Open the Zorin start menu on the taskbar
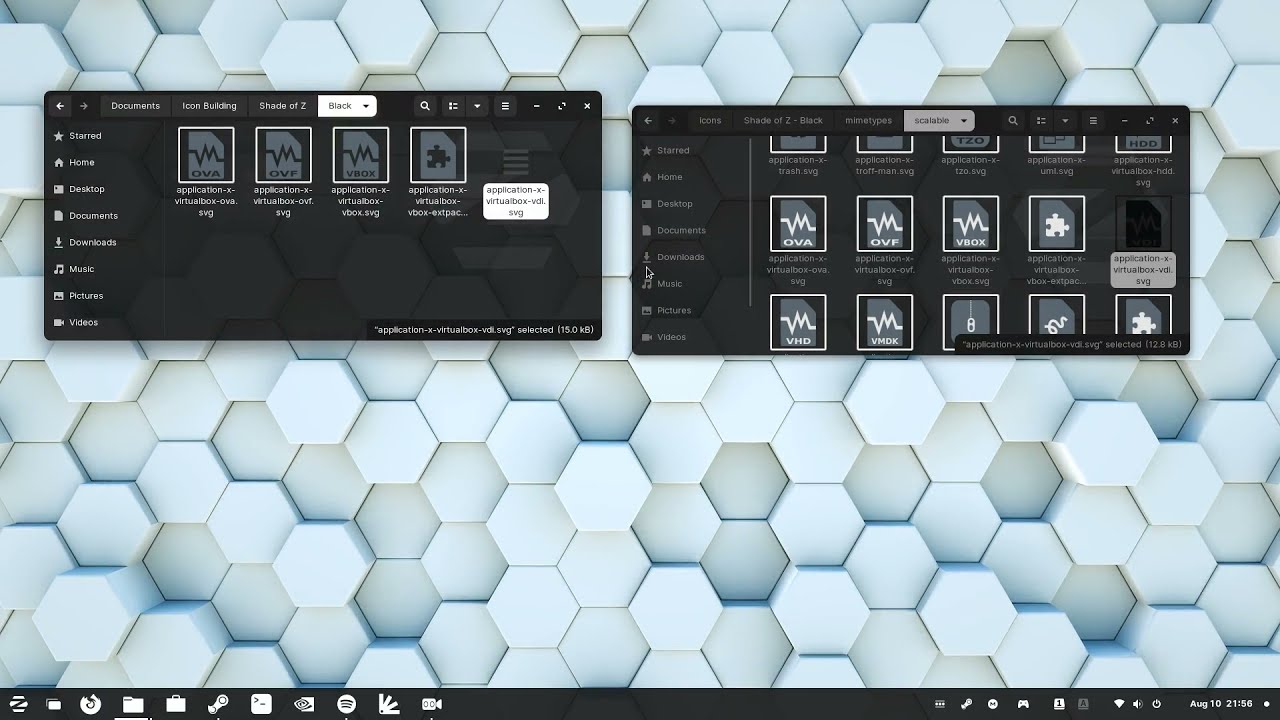The image size is (1280, 720). coord(18,704)
